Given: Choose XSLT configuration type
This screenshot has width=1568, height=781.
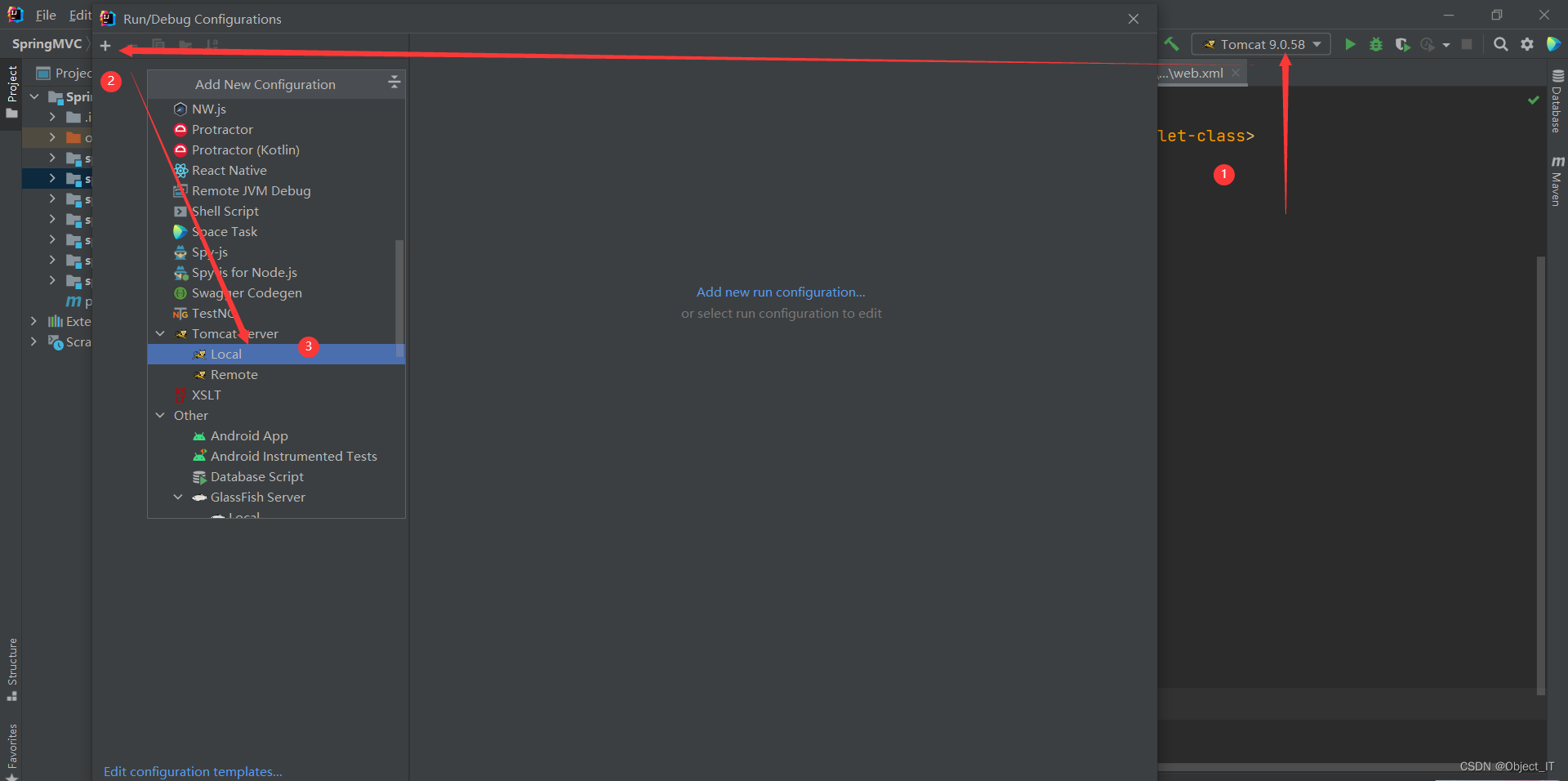Looking at the screenshot, I should 206,395.
